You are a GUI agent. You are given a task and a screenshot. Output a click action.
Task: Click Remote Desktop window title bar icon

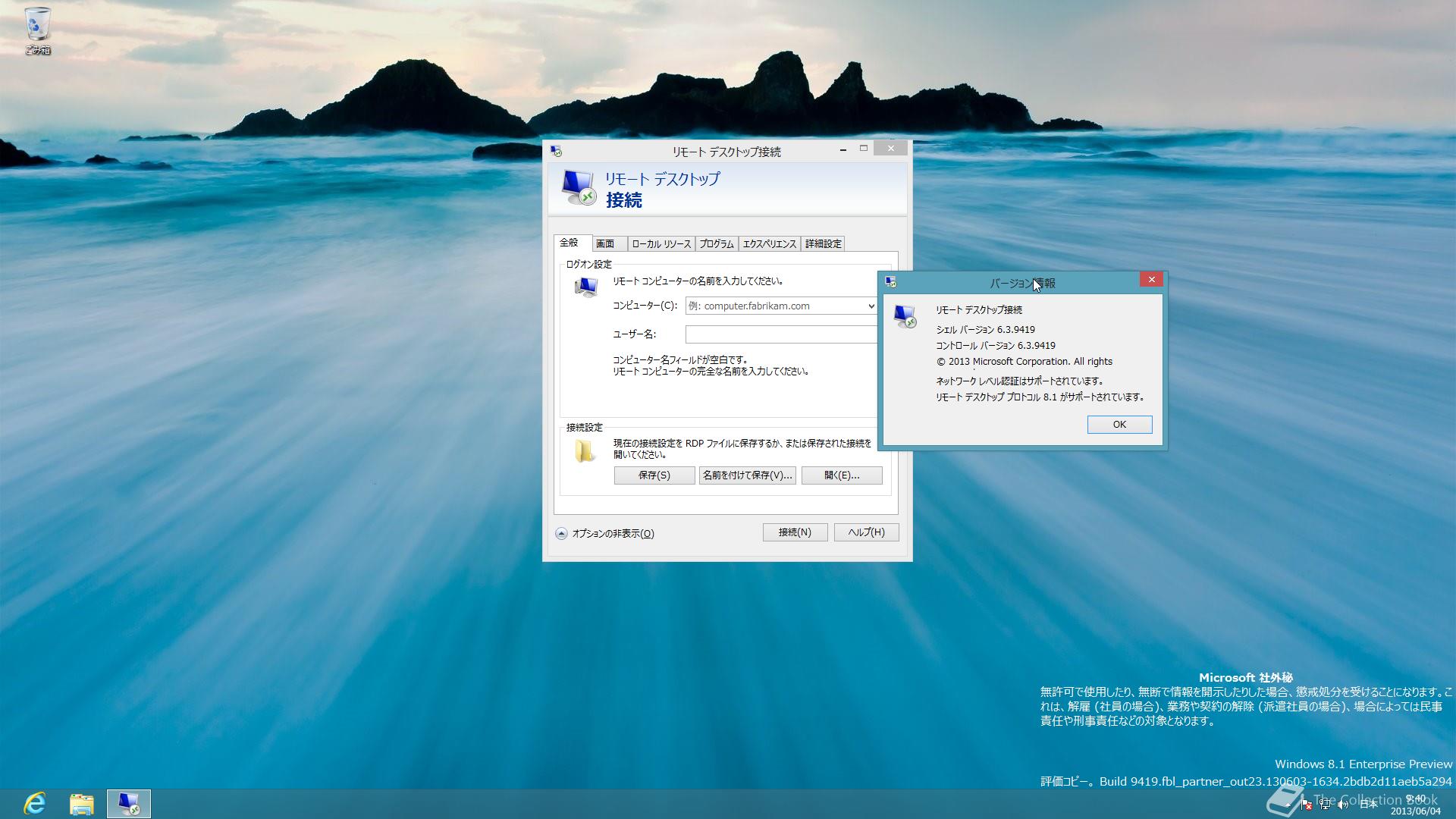[556, 152]
